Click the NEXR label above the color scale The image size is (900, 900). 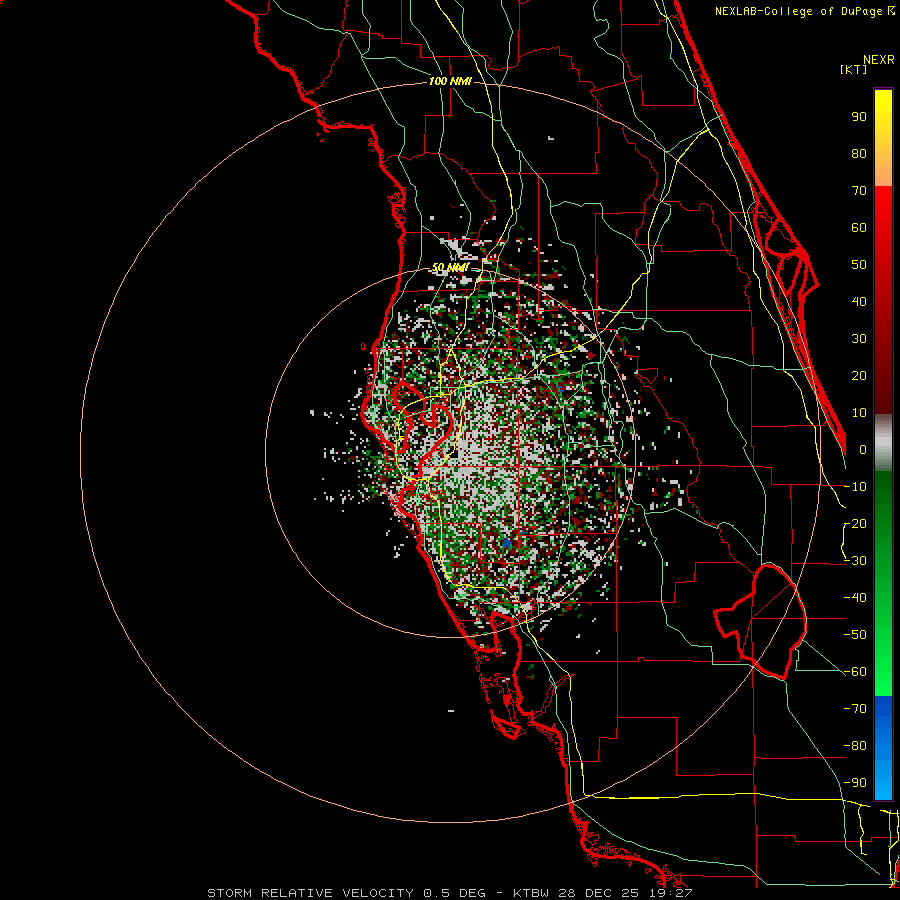(x=879, y=60)
